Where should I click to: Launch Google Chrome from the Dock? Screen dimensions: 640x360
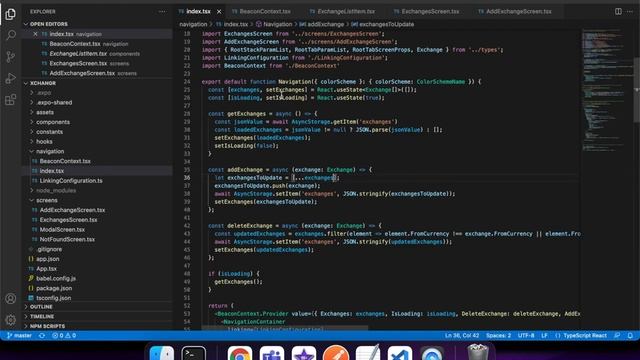[240, 353]
